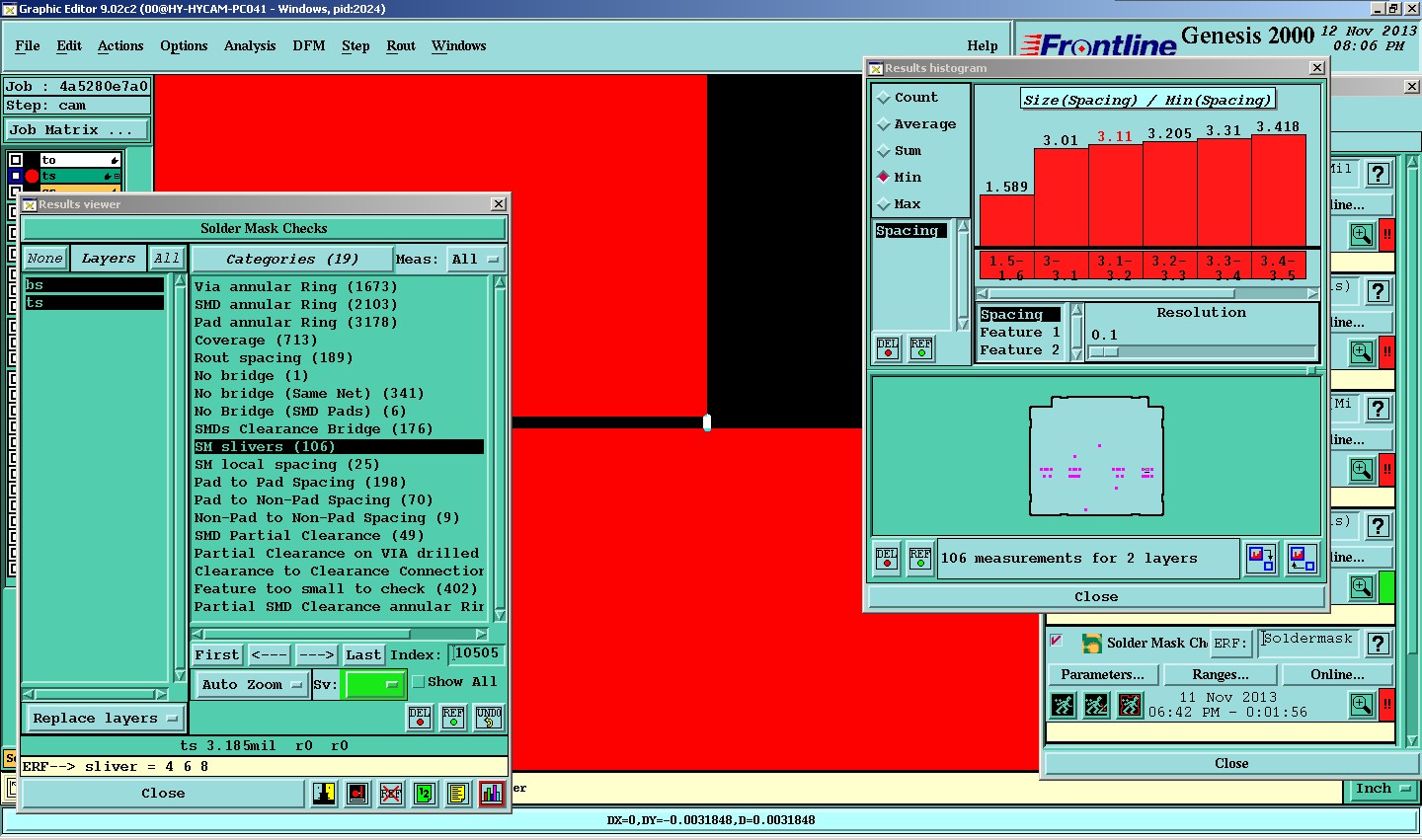Click DEL icon below Spacing list in histogram

coord(888,348)
